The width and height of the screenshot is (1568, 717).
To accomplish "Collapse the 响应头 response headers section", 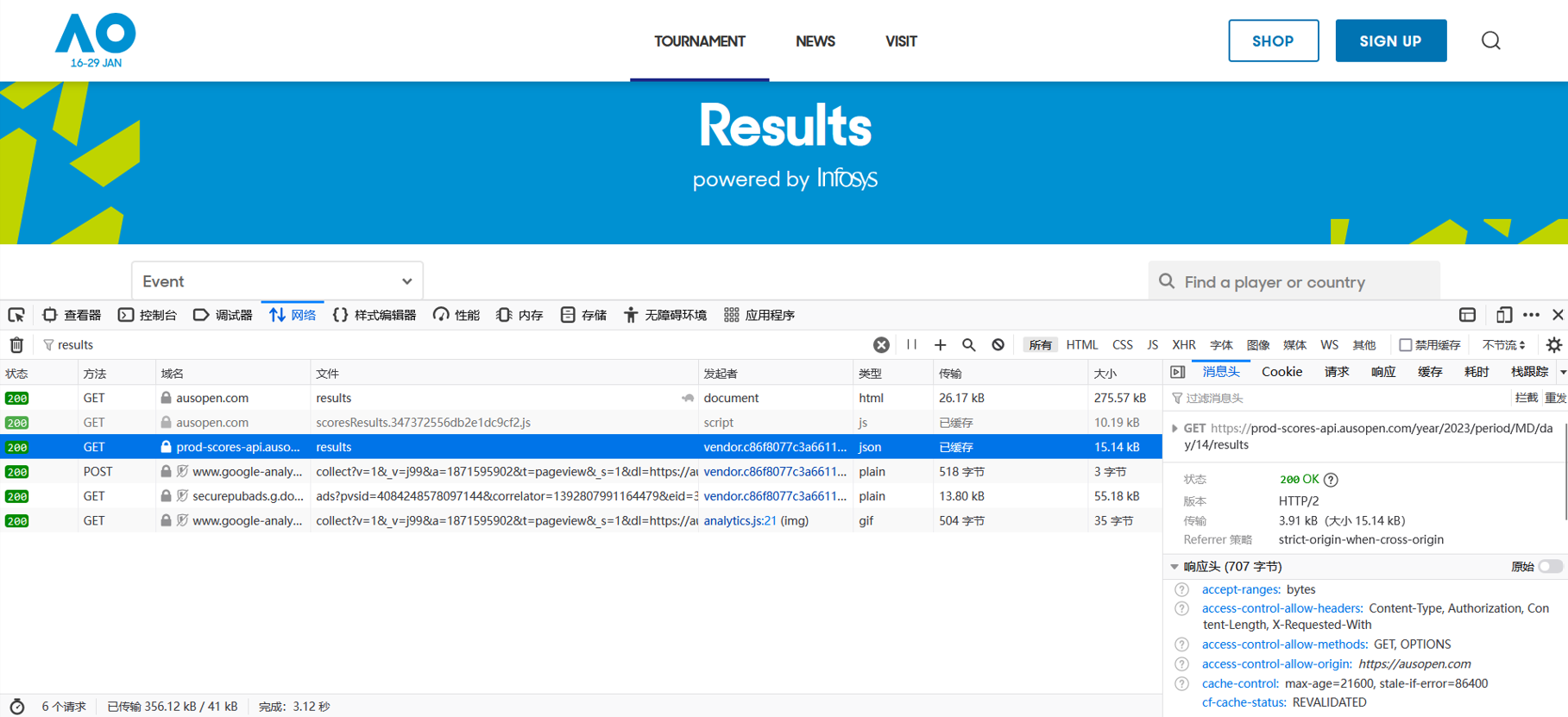I will pos(1174,567).
